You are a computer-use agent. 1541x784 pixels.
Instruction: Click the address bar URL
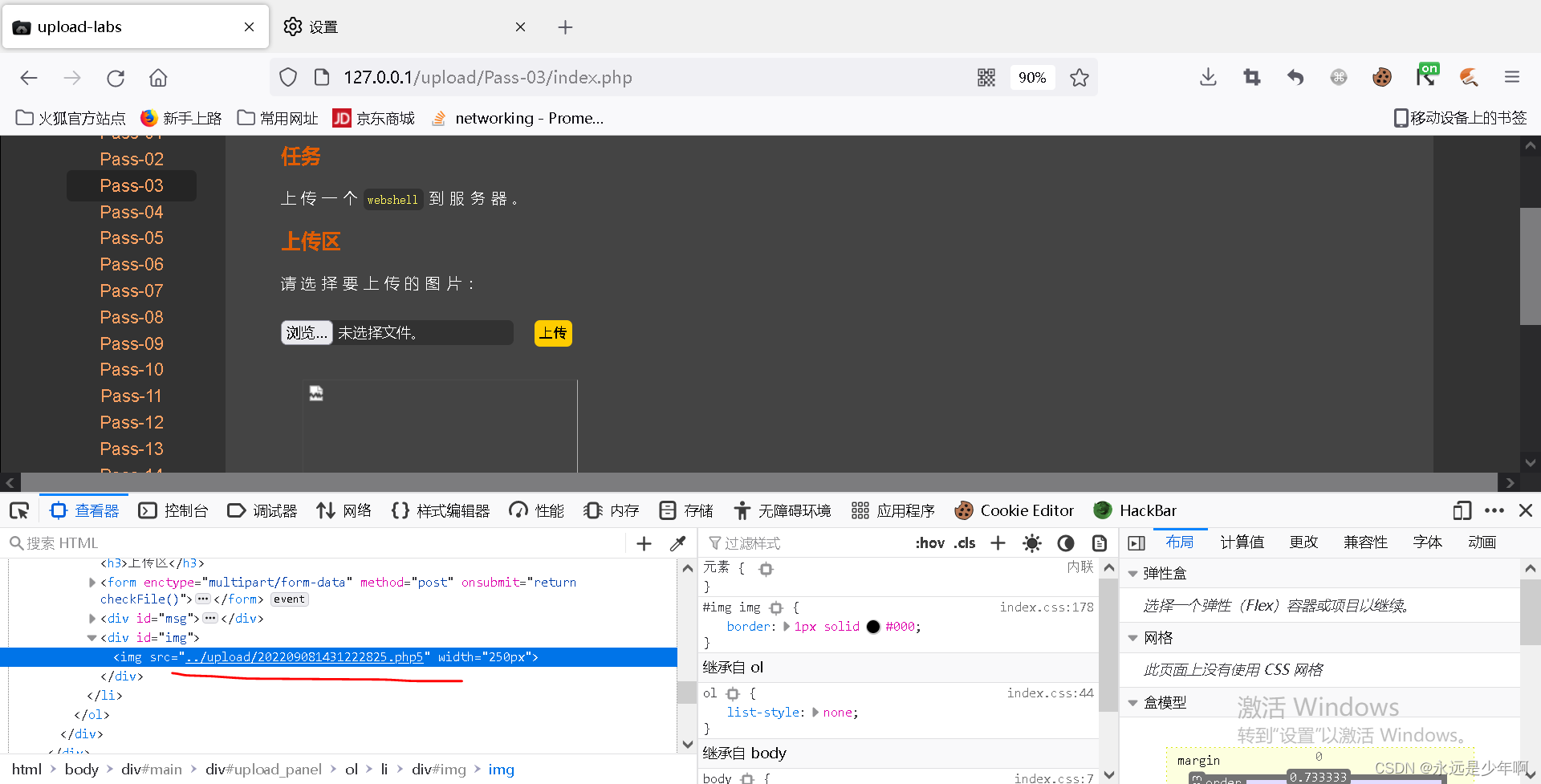(x=488, y=78)
